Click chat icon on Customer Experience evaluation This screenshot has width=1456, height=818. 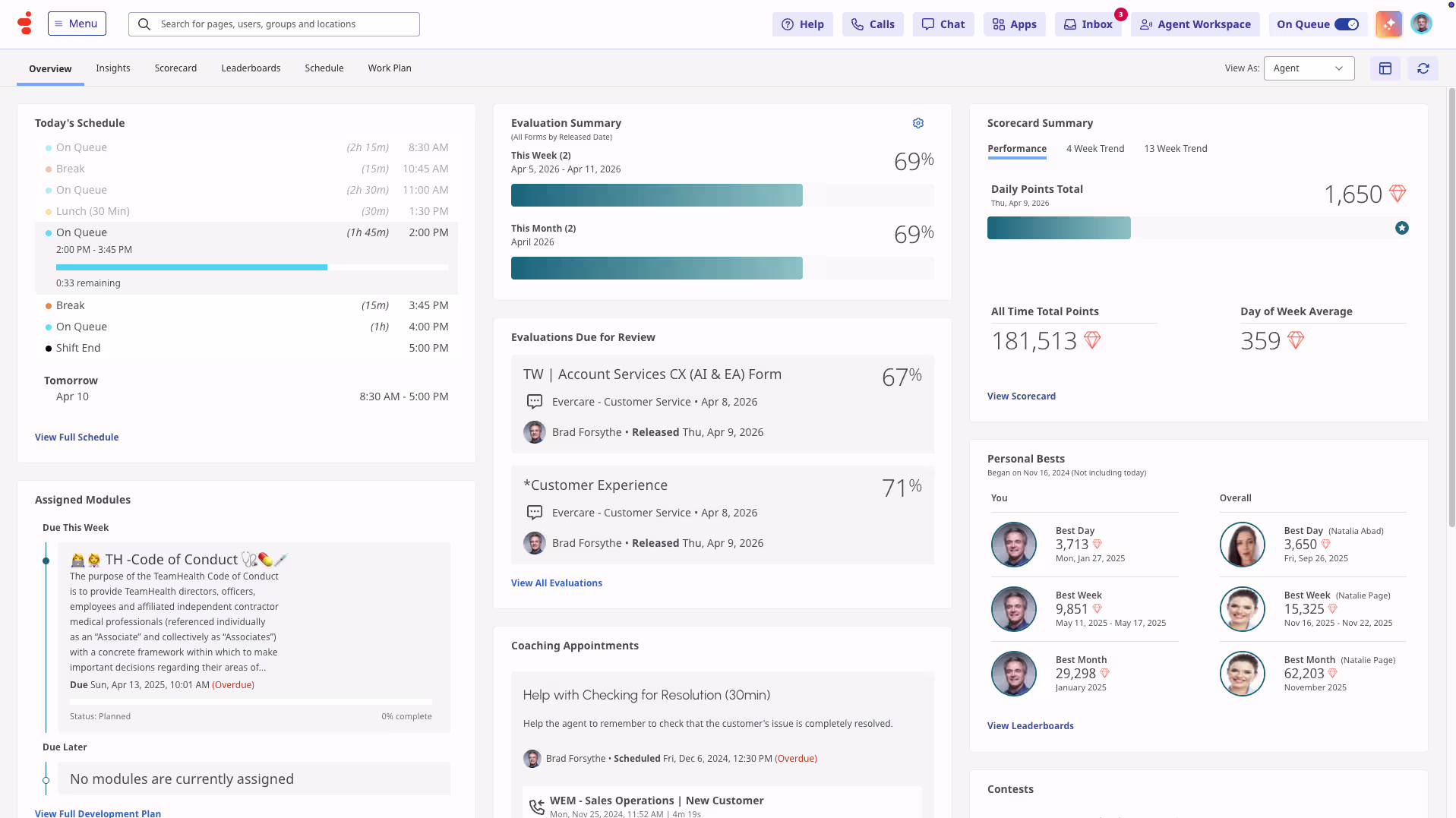click(x=535, y=513)
